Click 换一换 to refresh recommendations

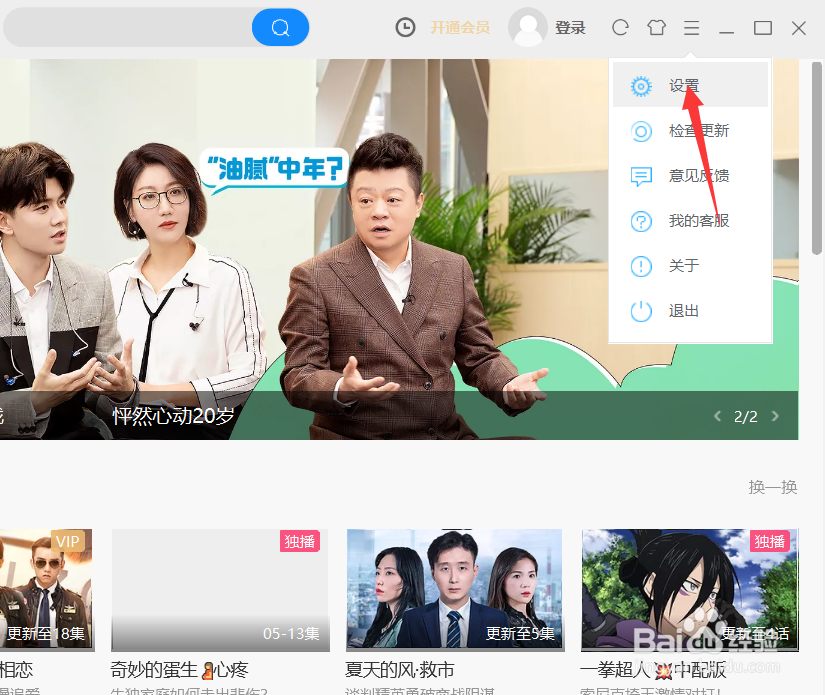click(773, 487)
